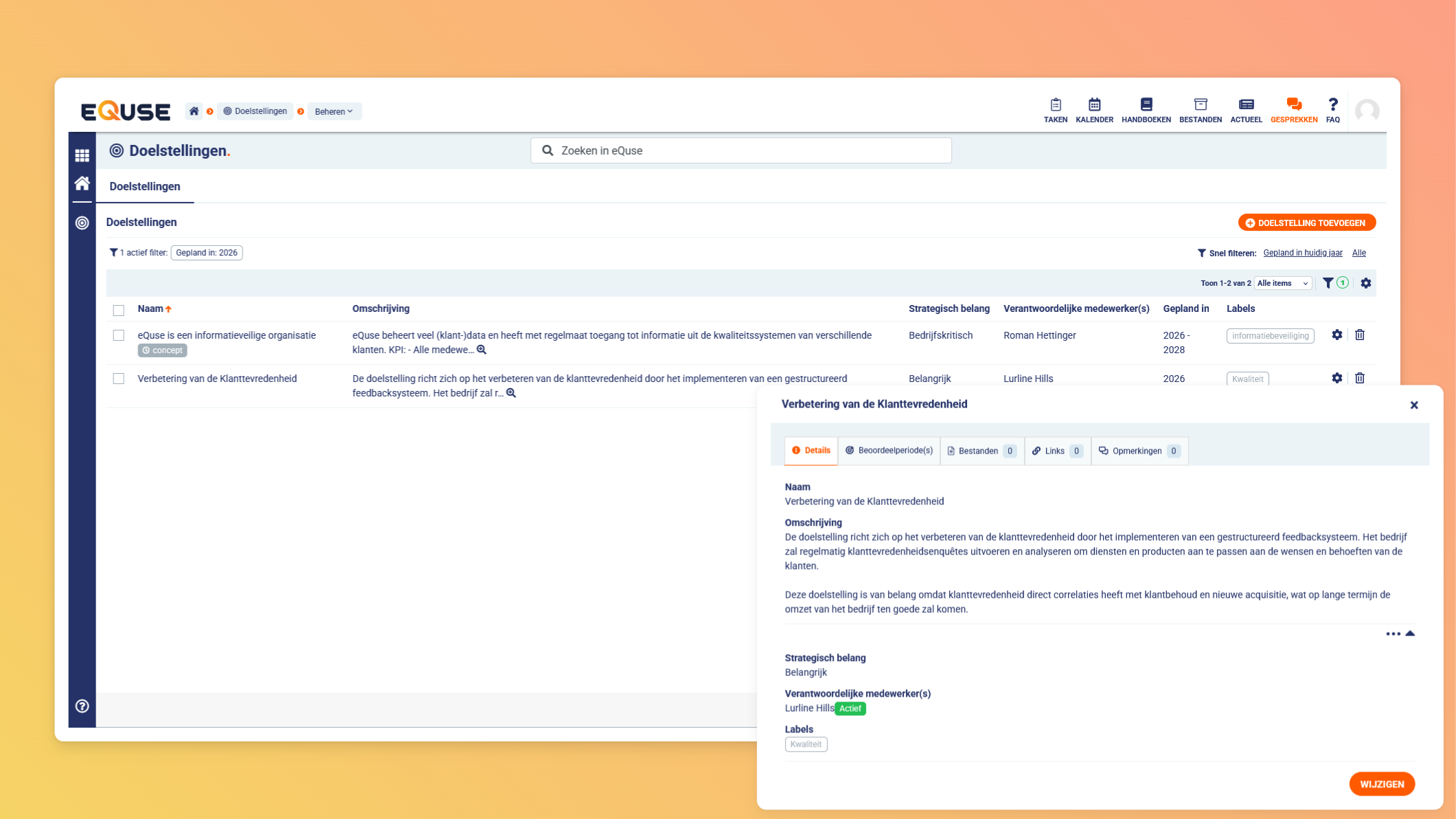Collapse the Omschrijving section with up arrow
Screen dimensions: 1456x819
point(1410,633)
